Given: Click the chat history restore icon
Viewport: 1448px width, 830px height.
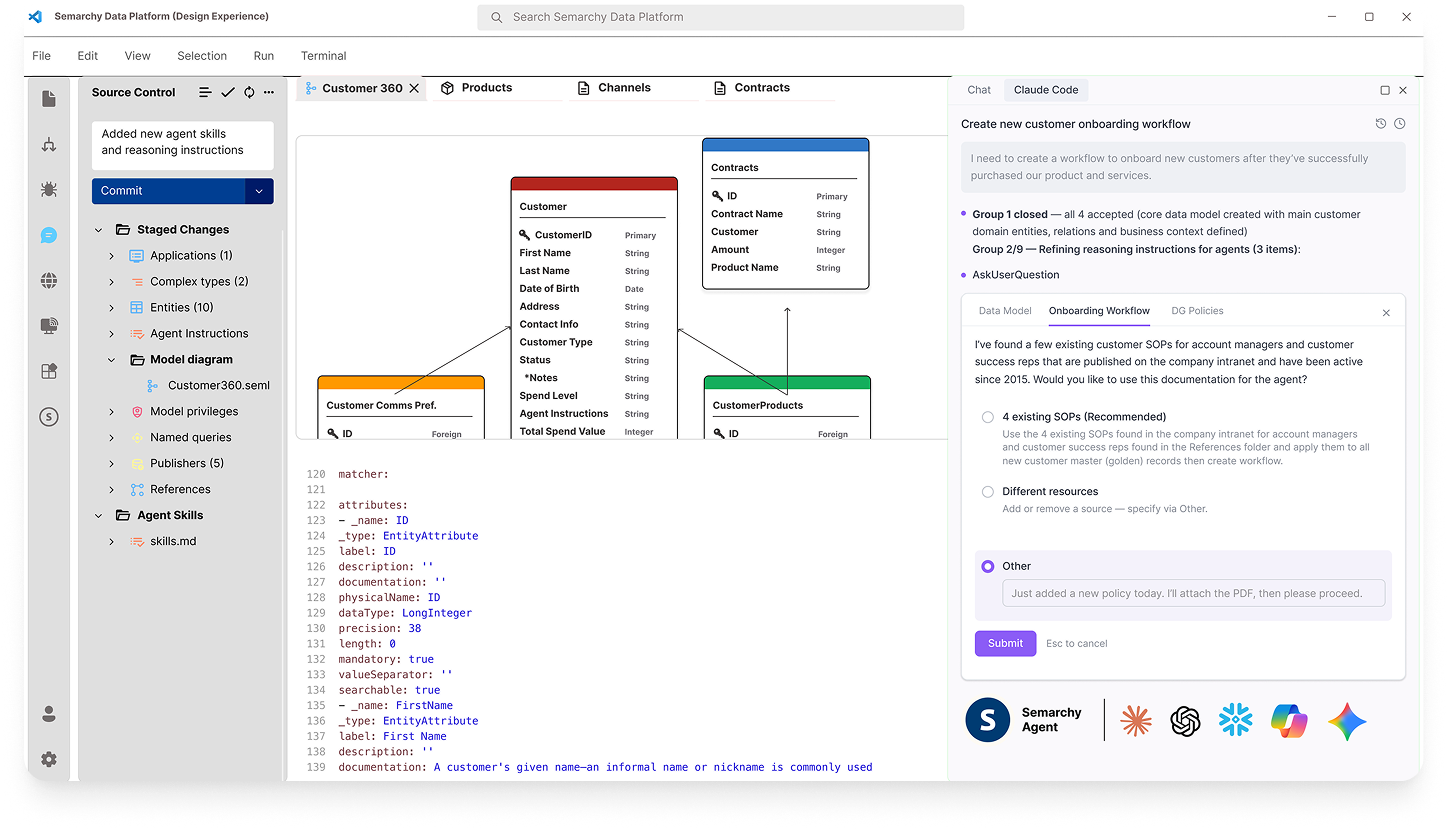Looking at the screenshot, I should tap(1381, 124).
